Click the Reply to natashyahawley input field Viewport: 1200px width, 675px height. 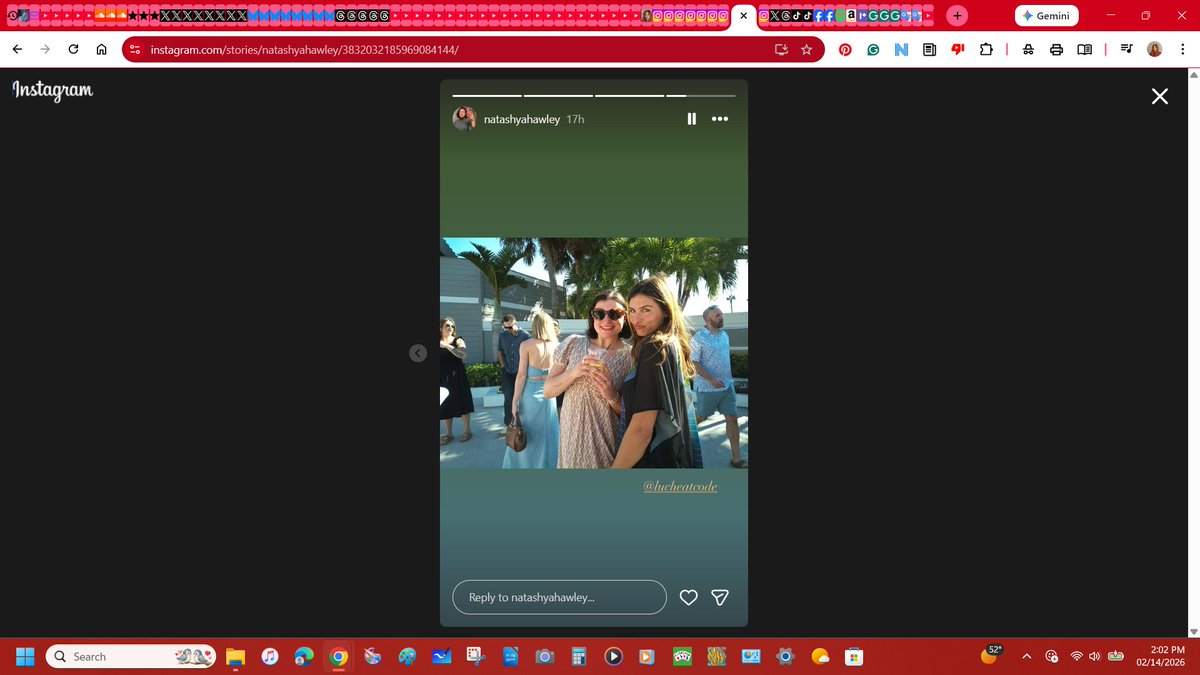tap(559, 597)
